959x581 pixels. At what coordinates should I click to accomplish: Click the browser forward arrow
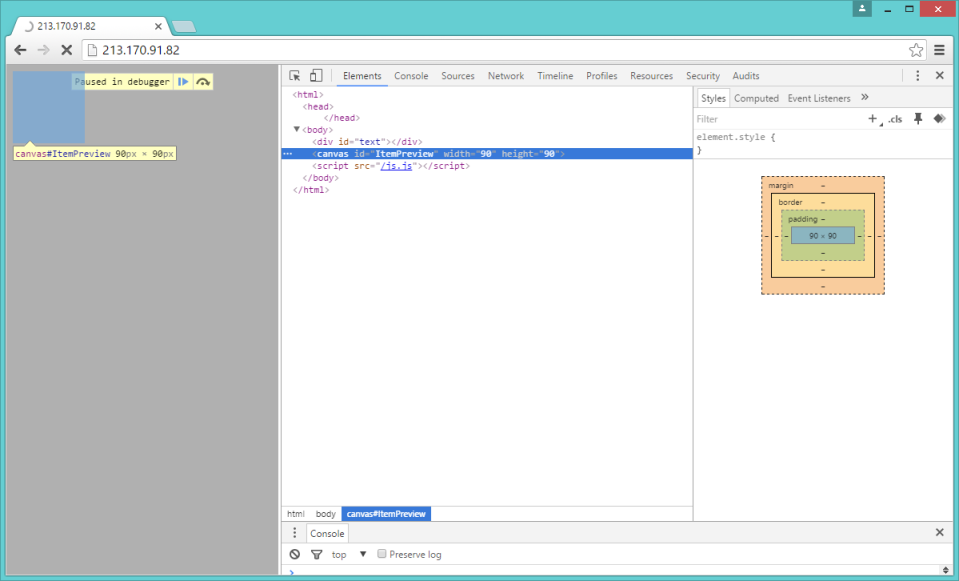43,50
